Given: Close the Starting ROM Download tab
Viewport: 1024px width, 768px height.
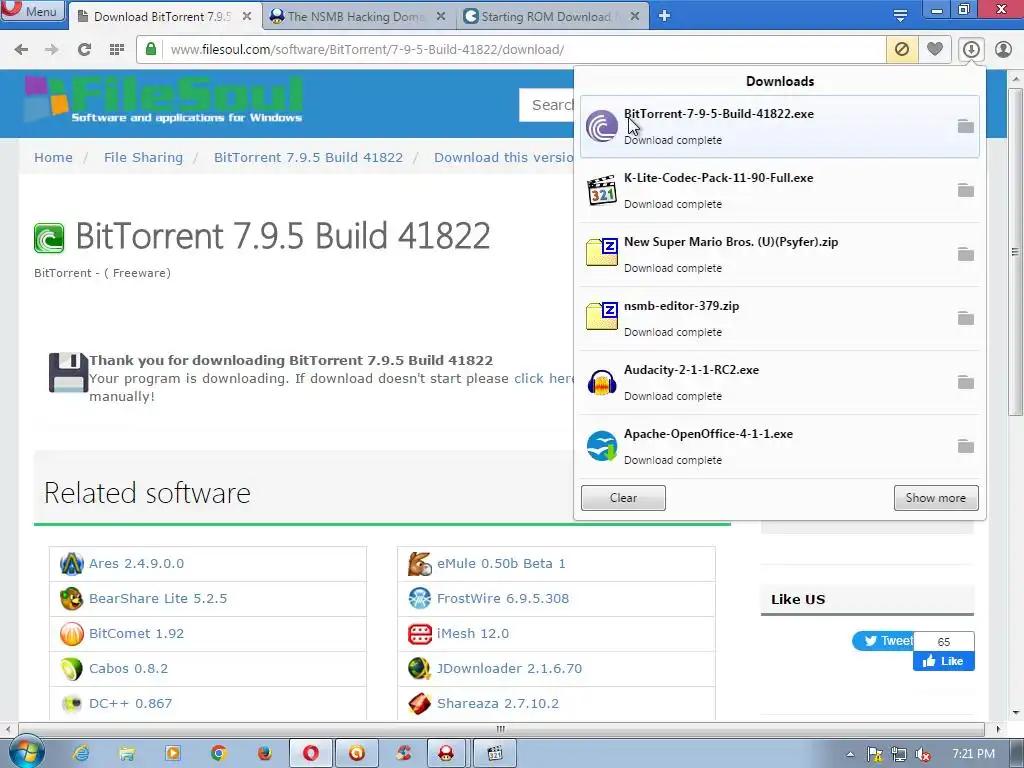Looking at the screenshot, I should 635,16.
